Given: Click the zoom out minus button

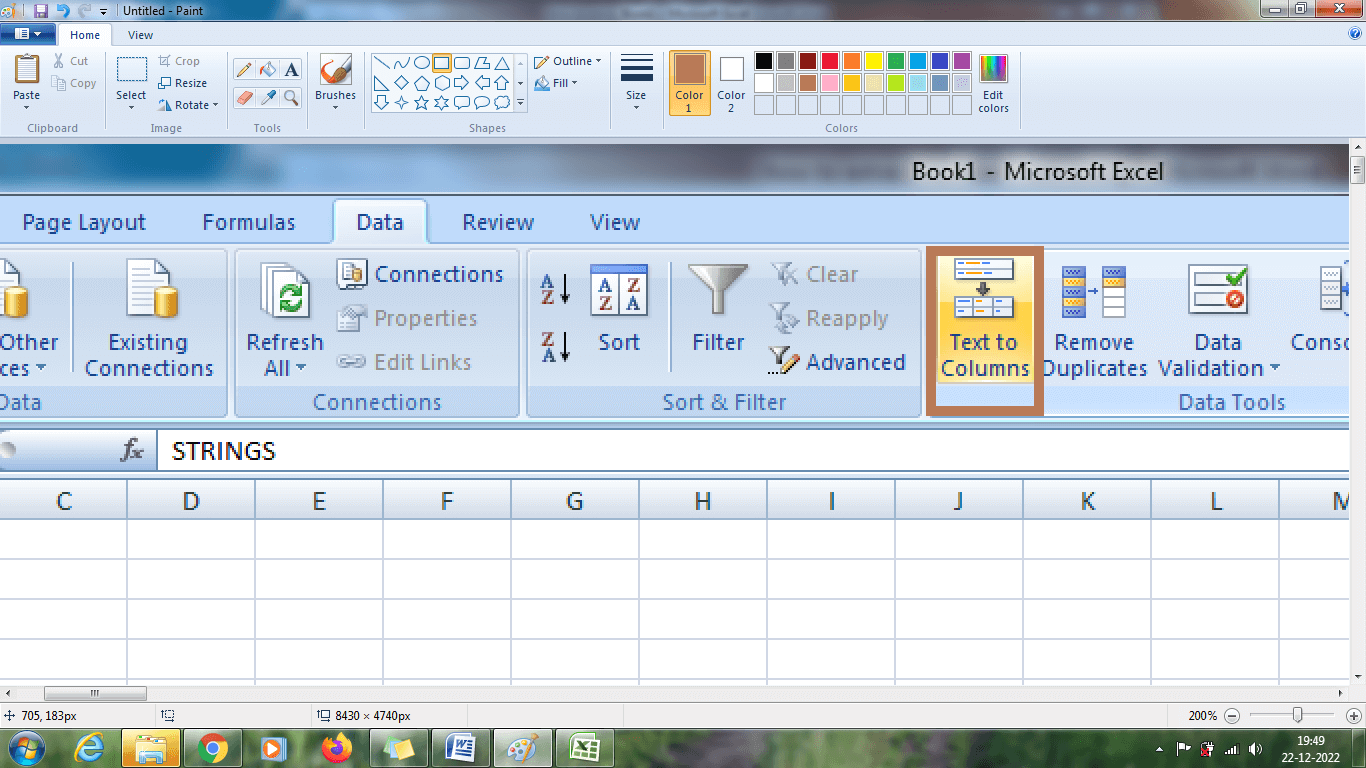Looking at the screenshot, I should pos(1231,716).
